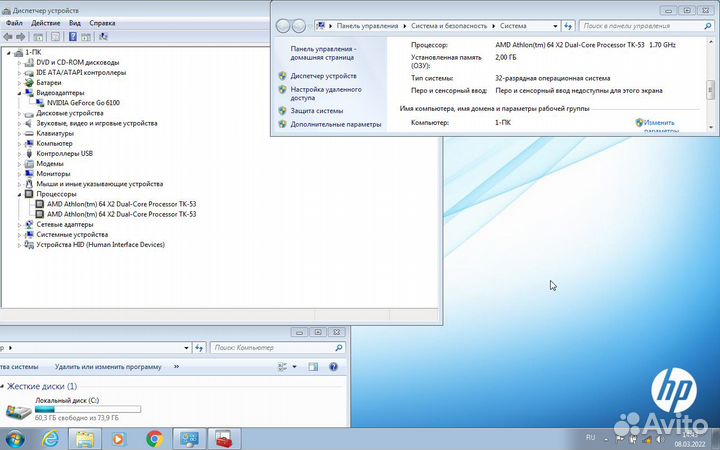Click the red toolbox icon on the taskbar
The image size is (720, 450).
point(223,438)
